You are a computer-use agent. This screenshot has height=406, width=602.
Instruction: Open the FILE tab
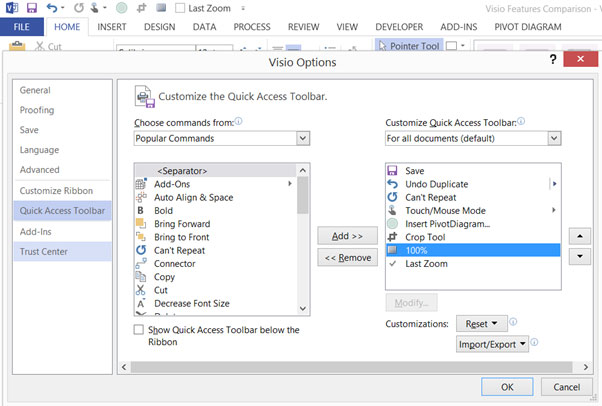click(x=22, y=27)
